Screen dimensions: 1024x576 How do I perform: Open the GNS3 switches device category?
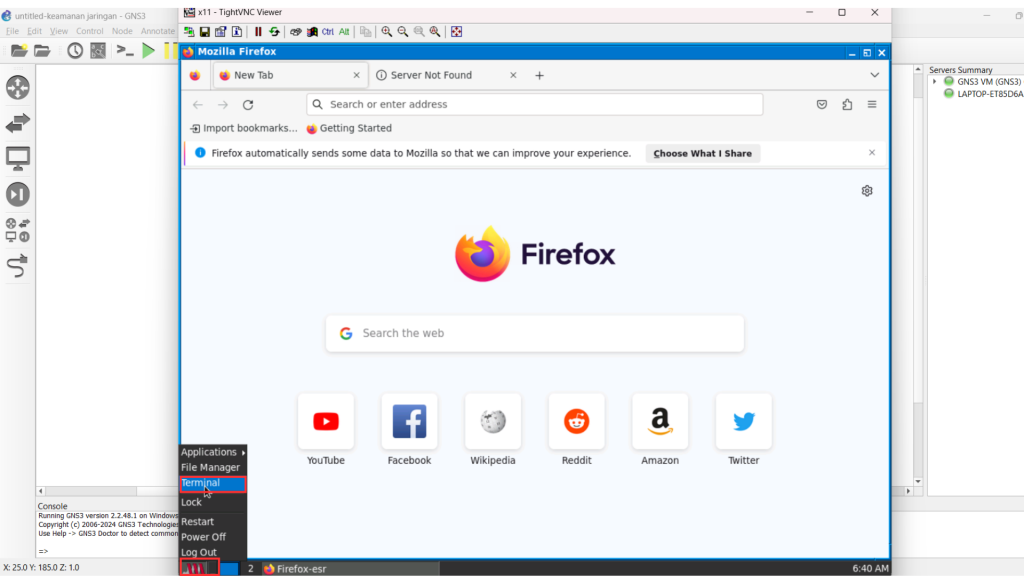click(x=18, y=123)
